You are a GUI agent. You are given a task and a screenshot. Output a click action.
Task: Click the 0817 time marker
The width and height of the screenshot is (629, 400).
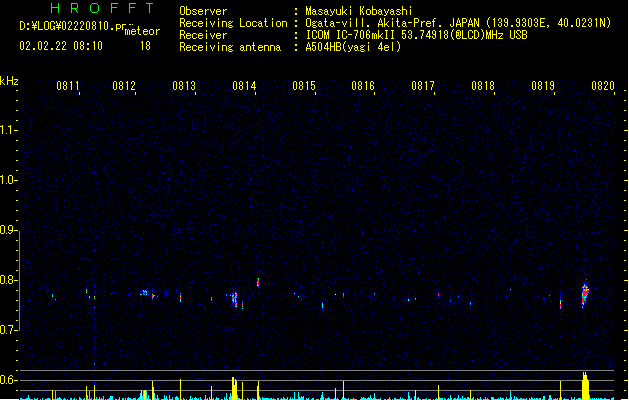point(423,86)
